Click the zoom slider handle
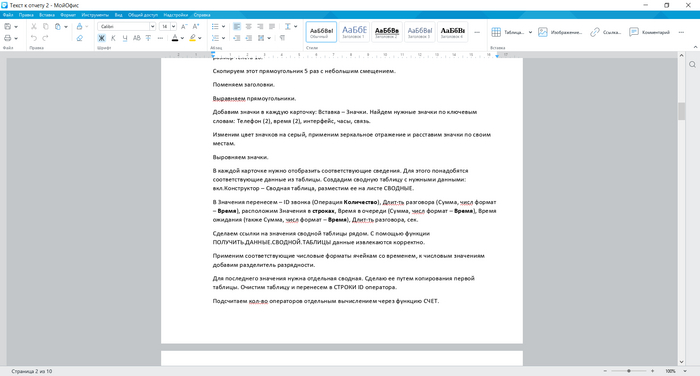700x376 pixels. (629, 371)
